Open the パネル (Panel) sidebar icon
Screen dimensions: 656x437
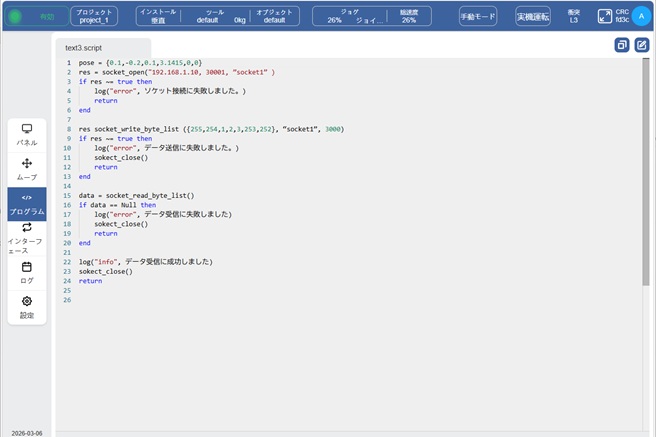coord(27,135)
